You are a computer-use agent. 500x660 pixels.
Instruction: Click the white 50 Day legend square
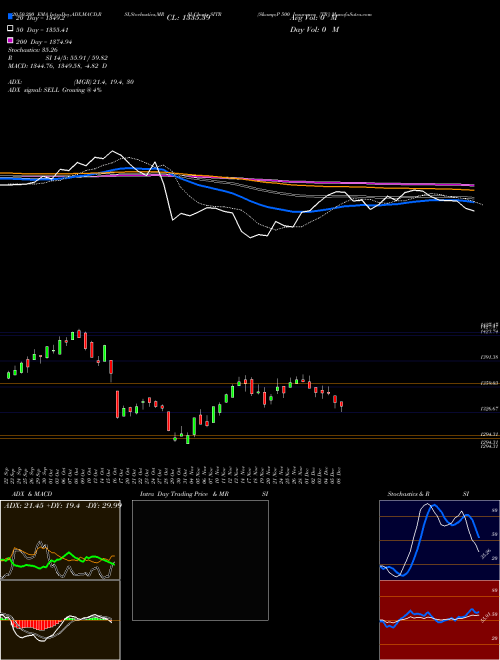[x=11, y=29]
